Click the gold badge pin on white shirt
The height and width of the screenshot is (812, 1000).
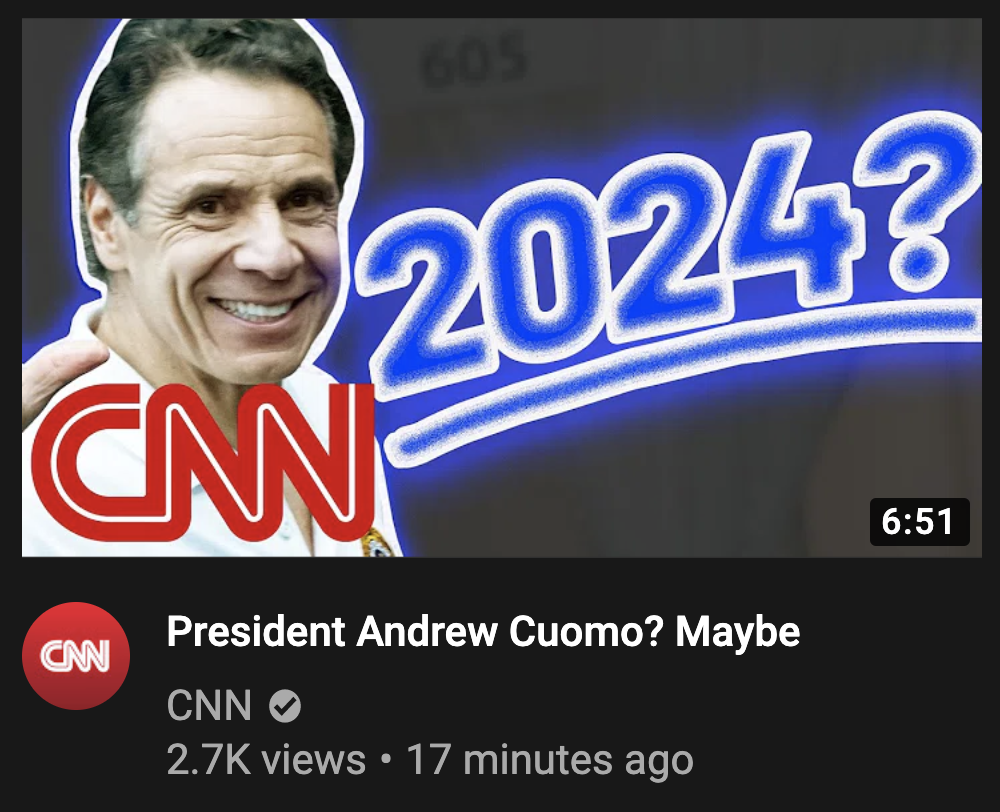click(376, 543)
